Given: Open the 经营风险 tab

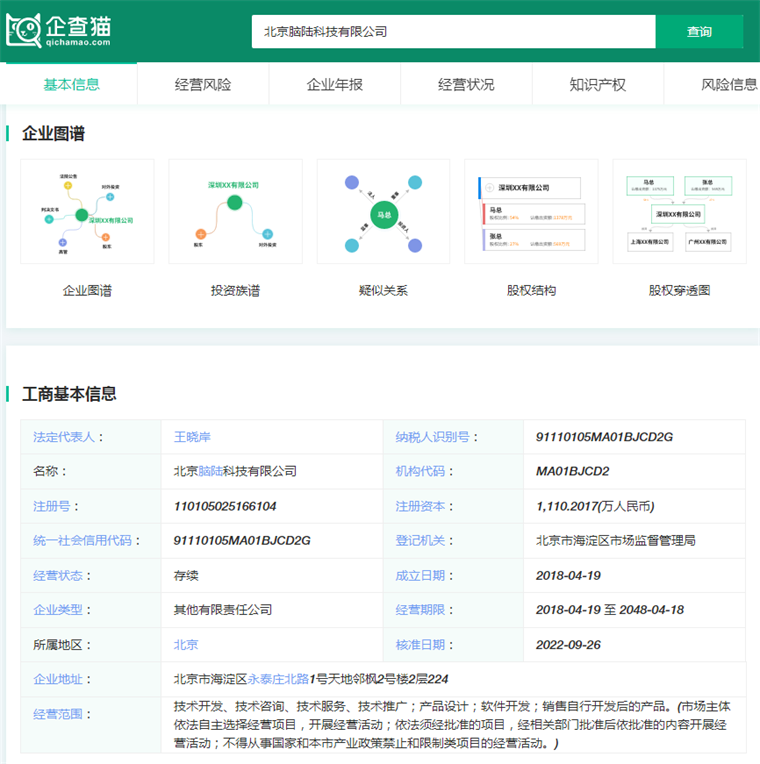Looking at the screenshot, I should (x=203, y=84).
